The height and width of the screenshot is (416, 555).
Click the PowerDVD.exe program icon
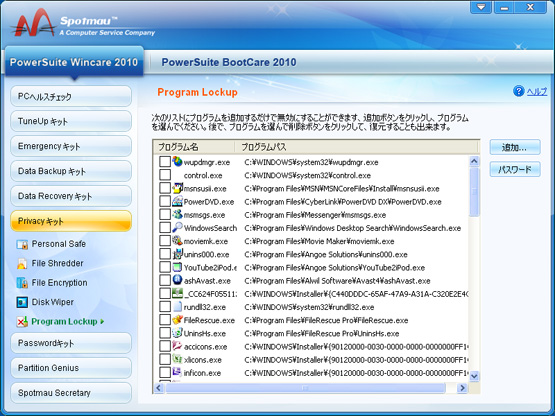pos(177,201)
